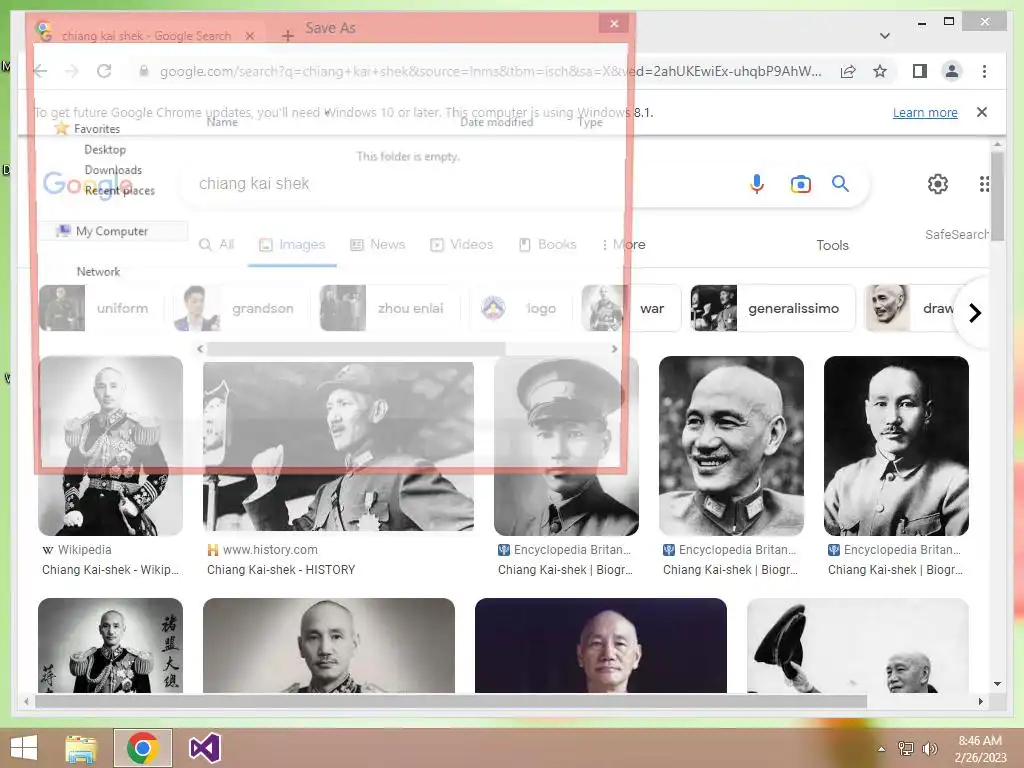Dismiss the Chrome update notification bar
The width and height of the screenshot is (1024, 768).
click(x=982, y=112)
